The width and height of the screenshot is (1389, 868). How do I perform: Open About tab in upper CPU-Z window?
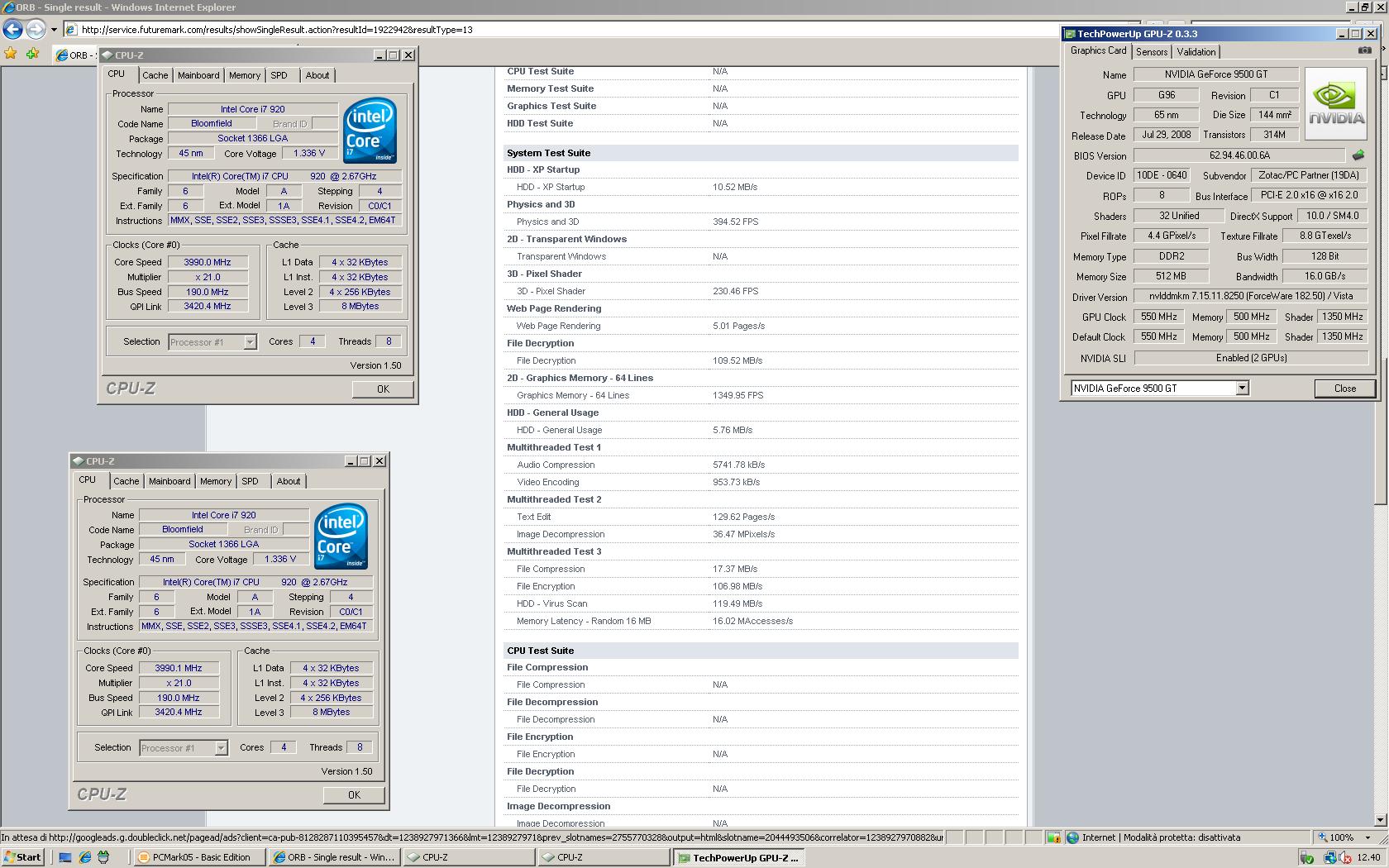click(x=317, y=75)
